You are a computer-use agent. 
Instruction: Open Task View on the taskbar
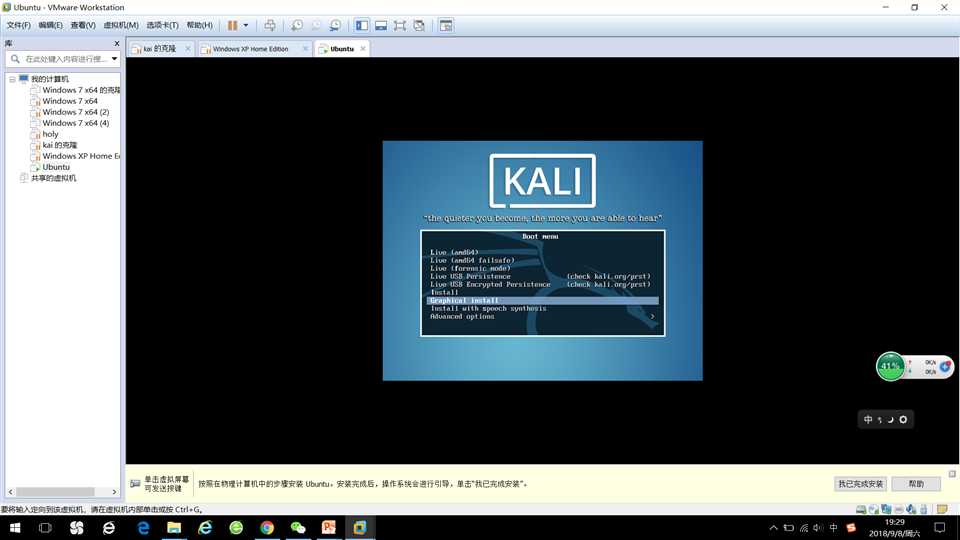coord(45,527)
